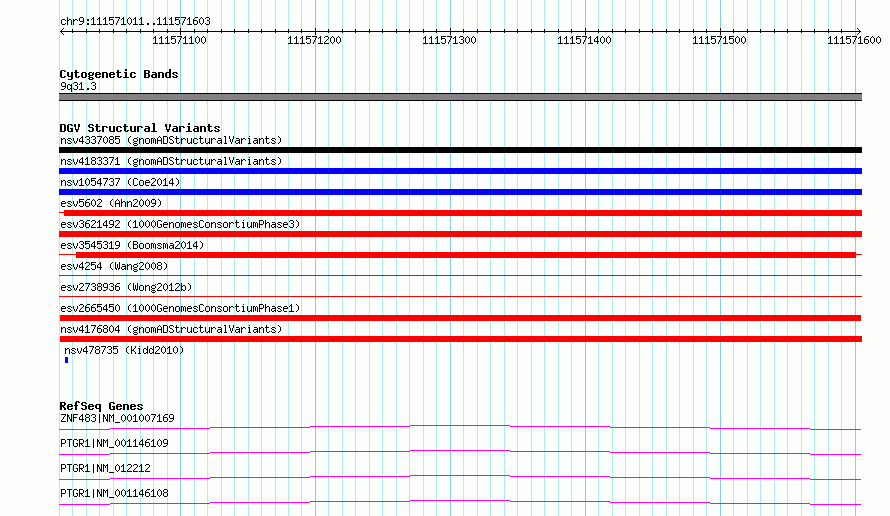Select variant label esv2738936 (Wong2012b)

(x=126, y=287)
